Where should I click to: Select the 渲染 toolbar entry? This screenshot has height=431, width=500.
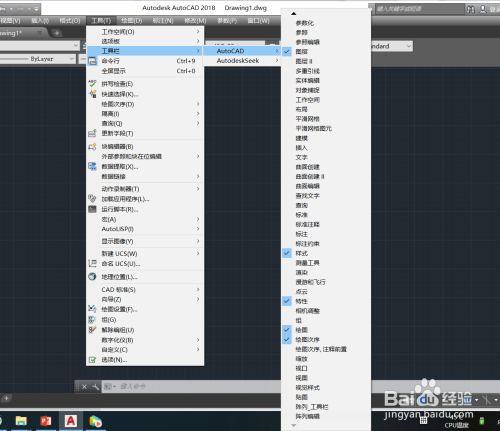(326, 272)
